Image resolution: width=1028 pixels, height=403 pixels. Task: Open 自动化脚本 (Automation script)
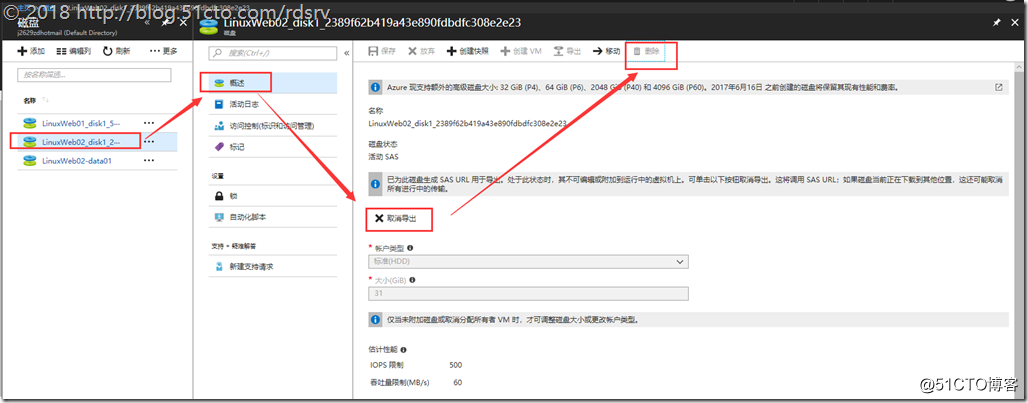pyautogui.click(x=273, y=216)
